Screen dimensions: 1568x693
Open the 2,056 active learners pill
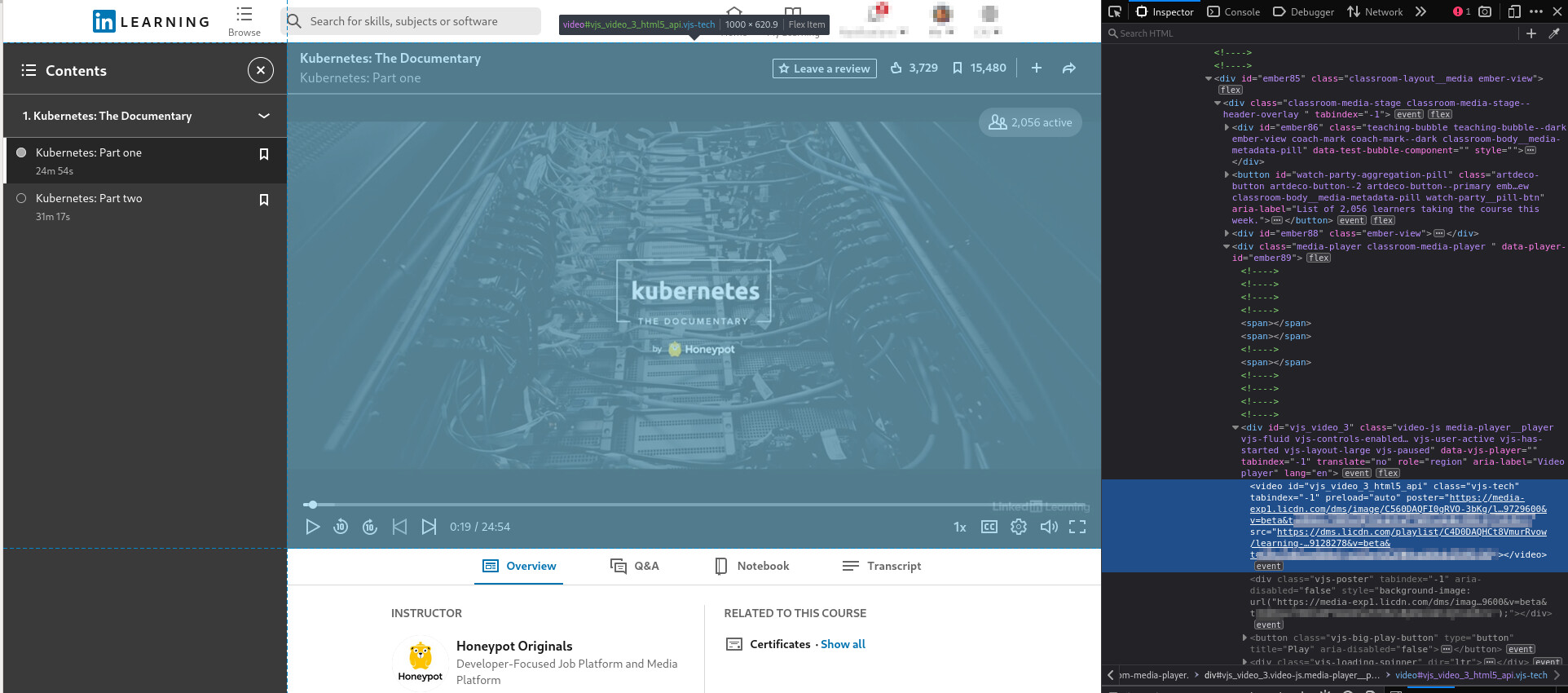coord(1030,122)
